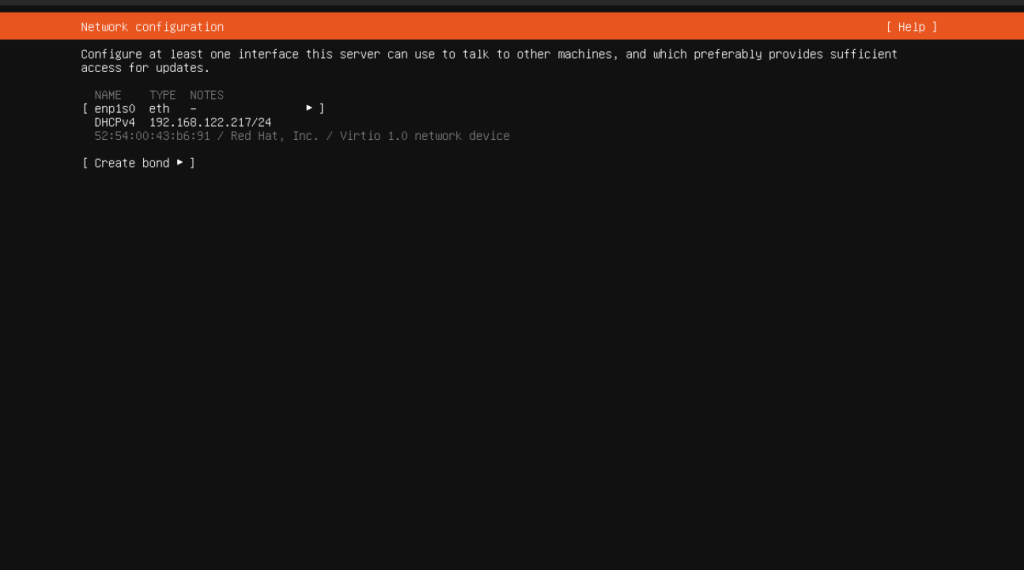Viewport: 1024px width, 570px height.
Task: Click the NAME column header
Action: point(108,95)
